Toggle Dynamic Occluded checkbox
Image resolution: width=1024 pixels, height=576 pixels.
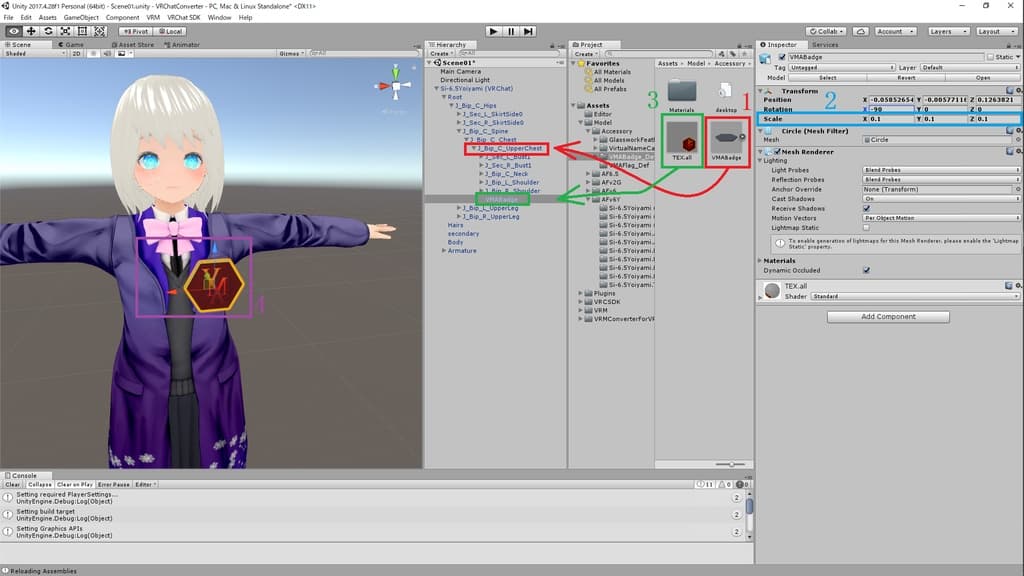point(866,270)
